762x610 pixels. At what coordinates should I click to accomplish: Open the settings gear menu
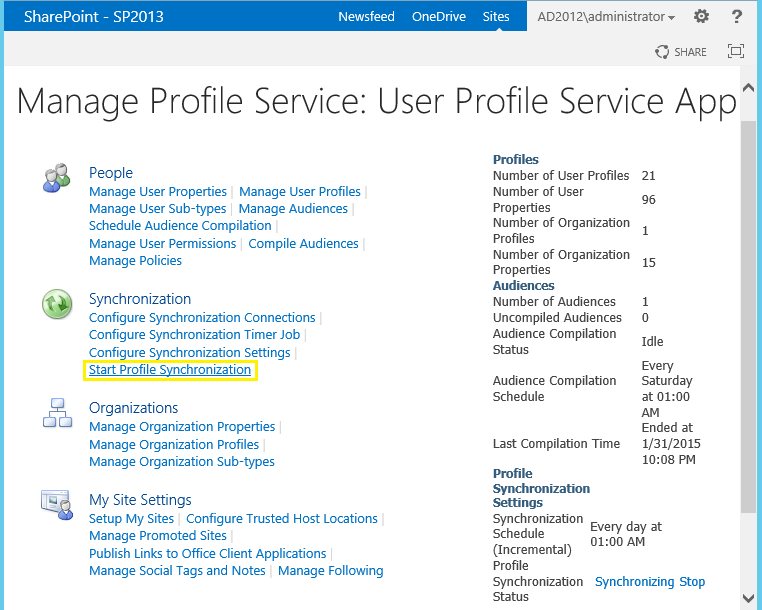(701, 17)
